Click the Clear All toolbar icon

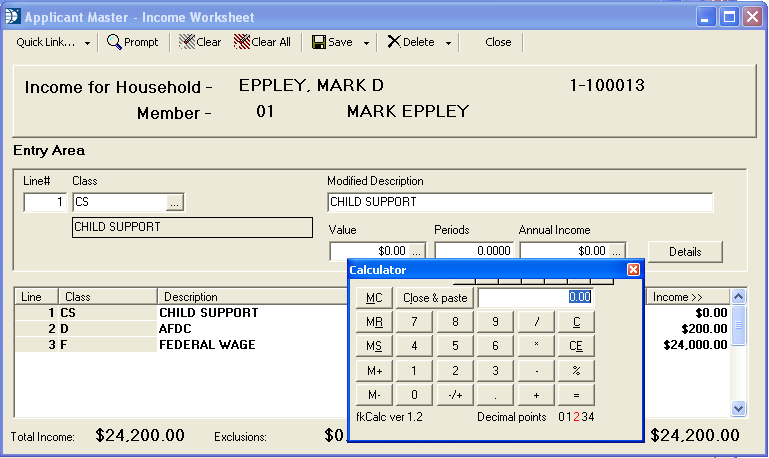241,42
